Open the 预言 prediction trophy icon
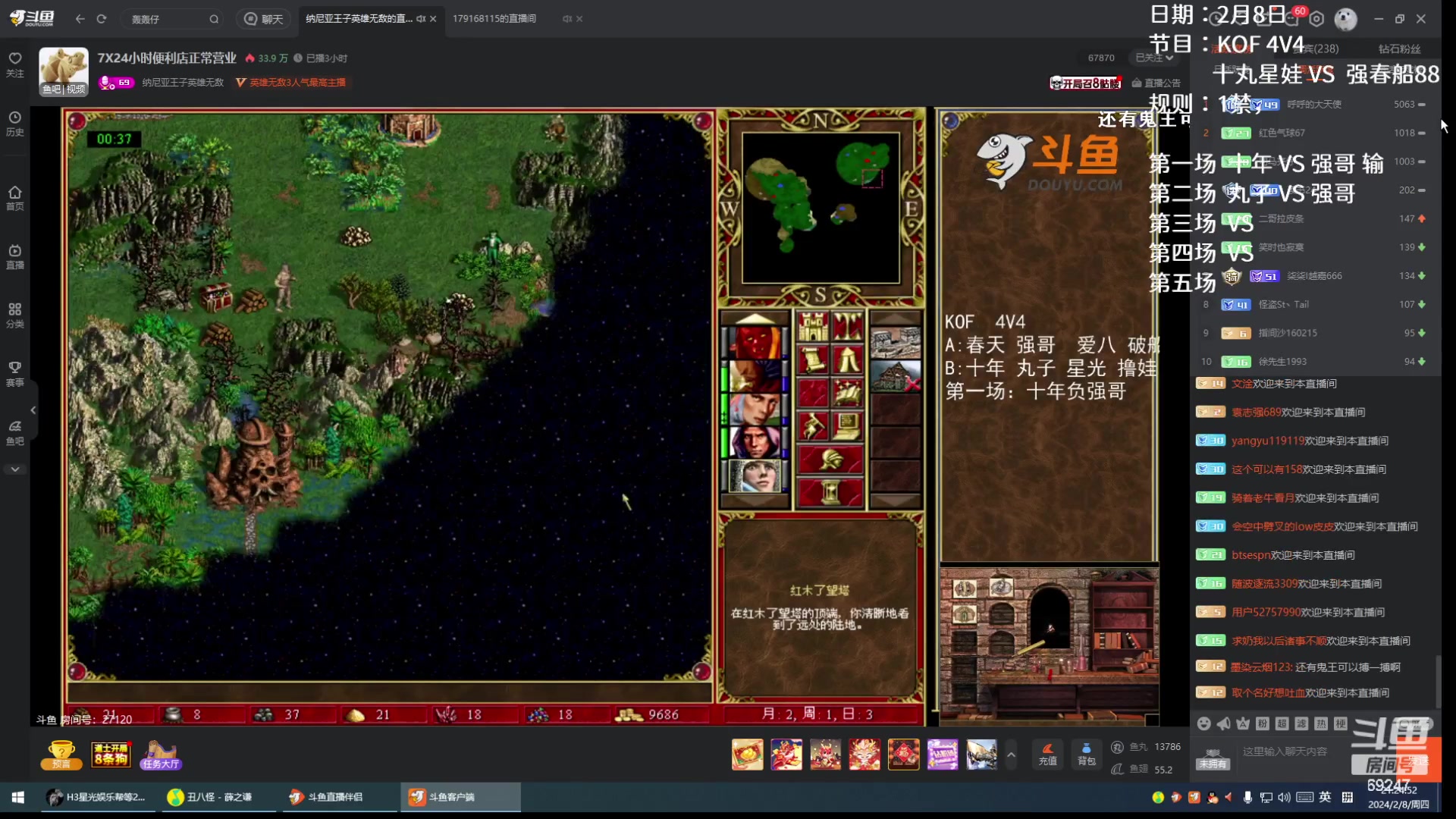The height and width of the screenshot is (819, 1456). [61, 755]
